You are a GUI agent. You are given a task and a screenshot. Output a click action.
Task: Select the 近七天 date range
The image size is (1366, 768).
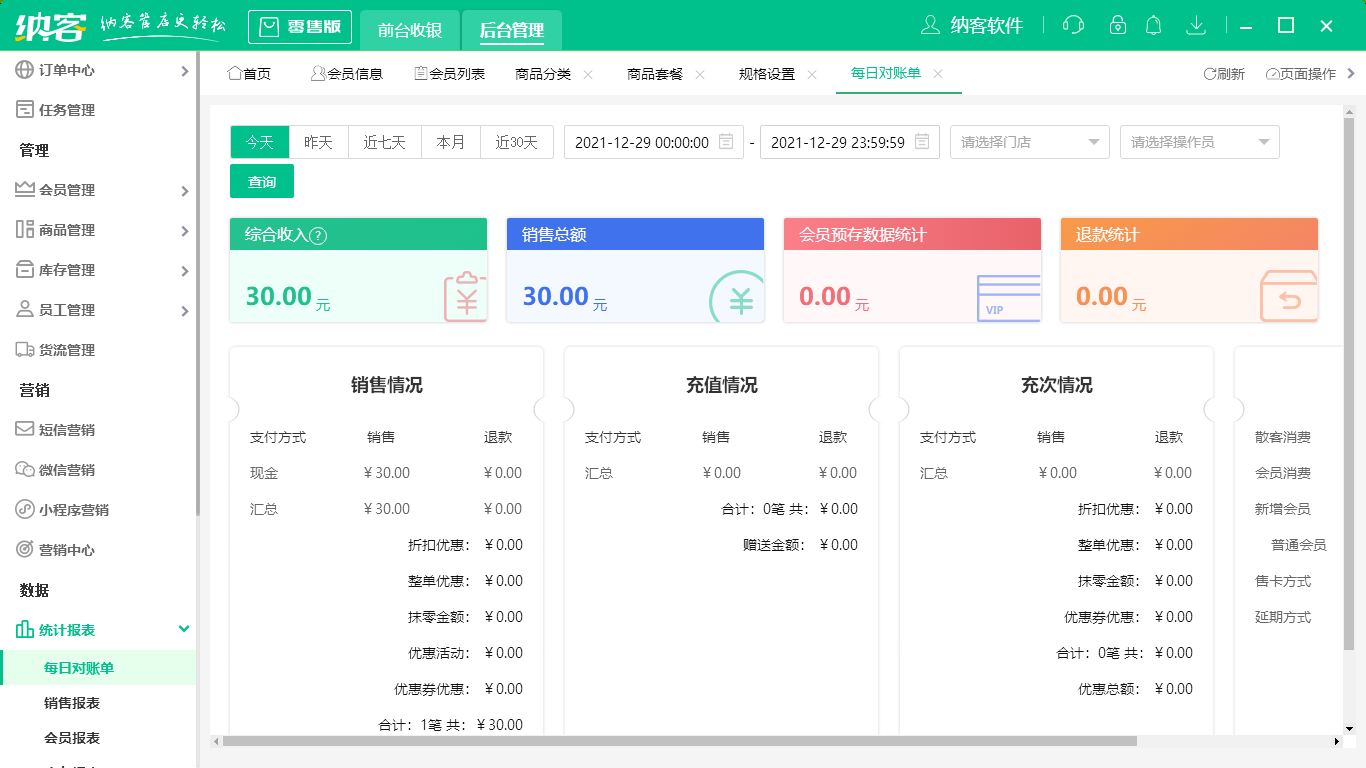(384, 142)
